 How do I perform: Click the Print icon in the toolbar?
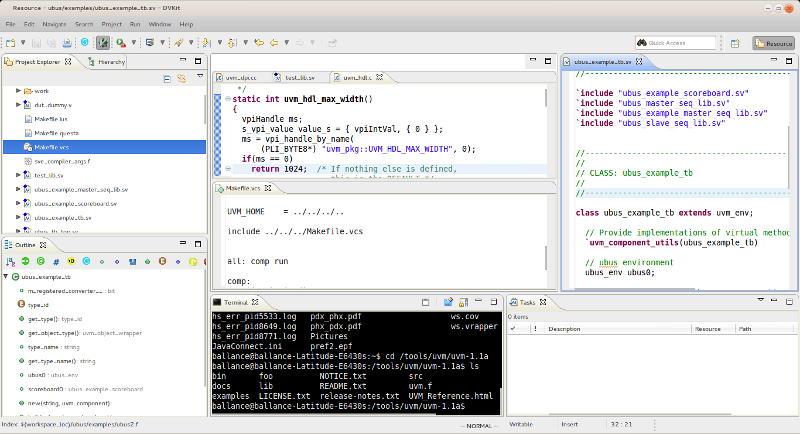click(65, 43)
